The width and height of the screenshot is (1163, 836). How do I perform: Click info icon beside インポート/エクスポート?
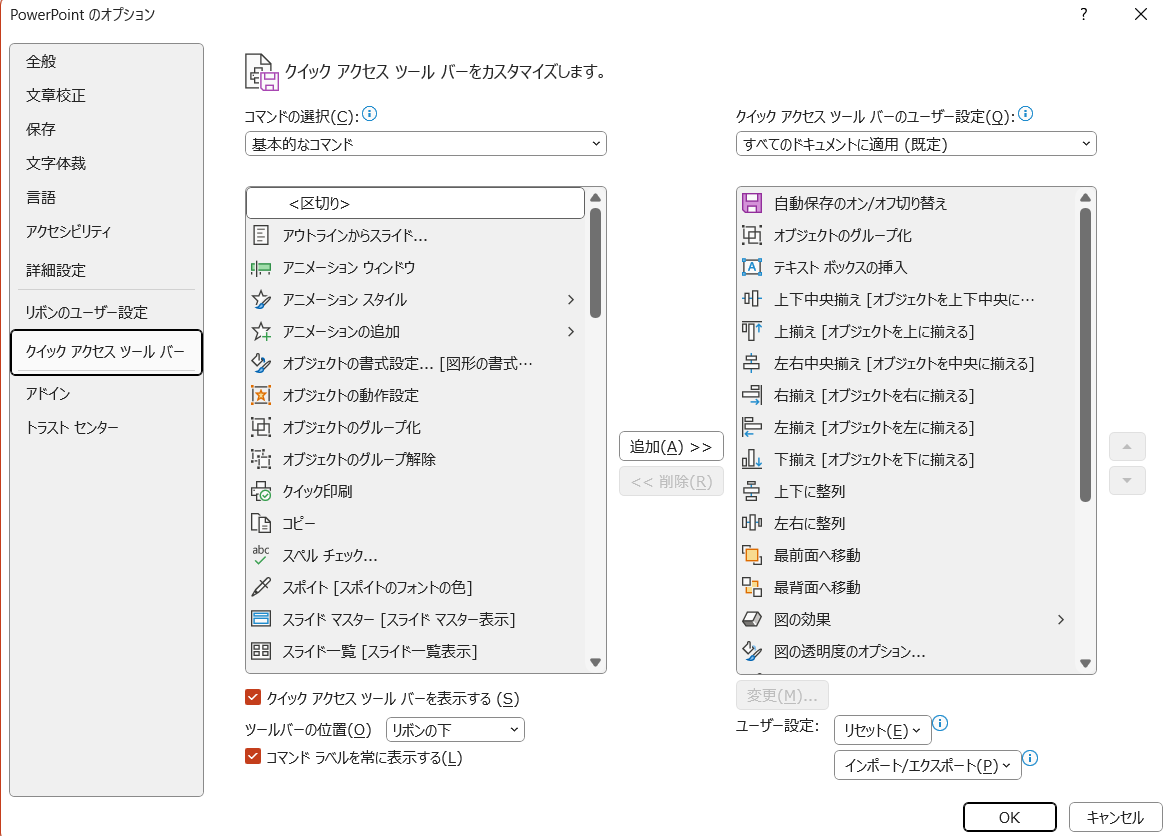(x=1029, y=758)
